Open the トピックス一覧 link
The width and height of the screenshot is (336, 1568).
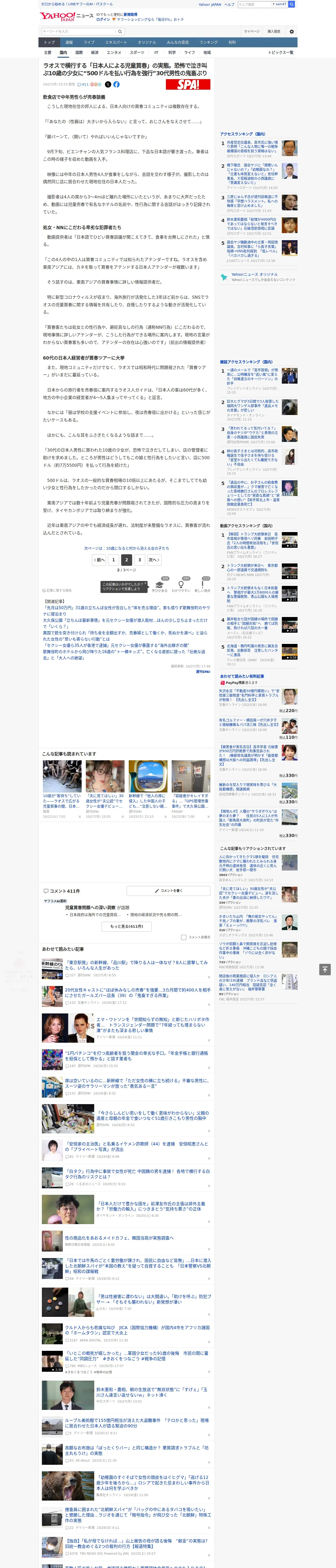[x=281, y=52]
